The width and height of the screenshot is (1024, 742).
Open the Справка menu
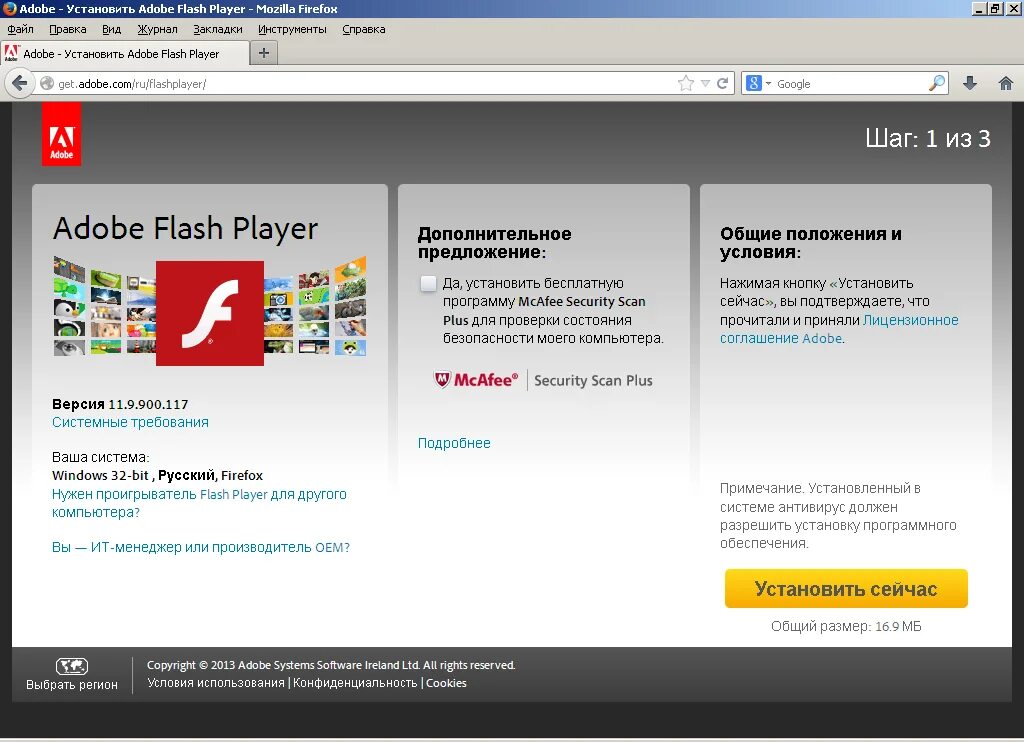(364, 29)
